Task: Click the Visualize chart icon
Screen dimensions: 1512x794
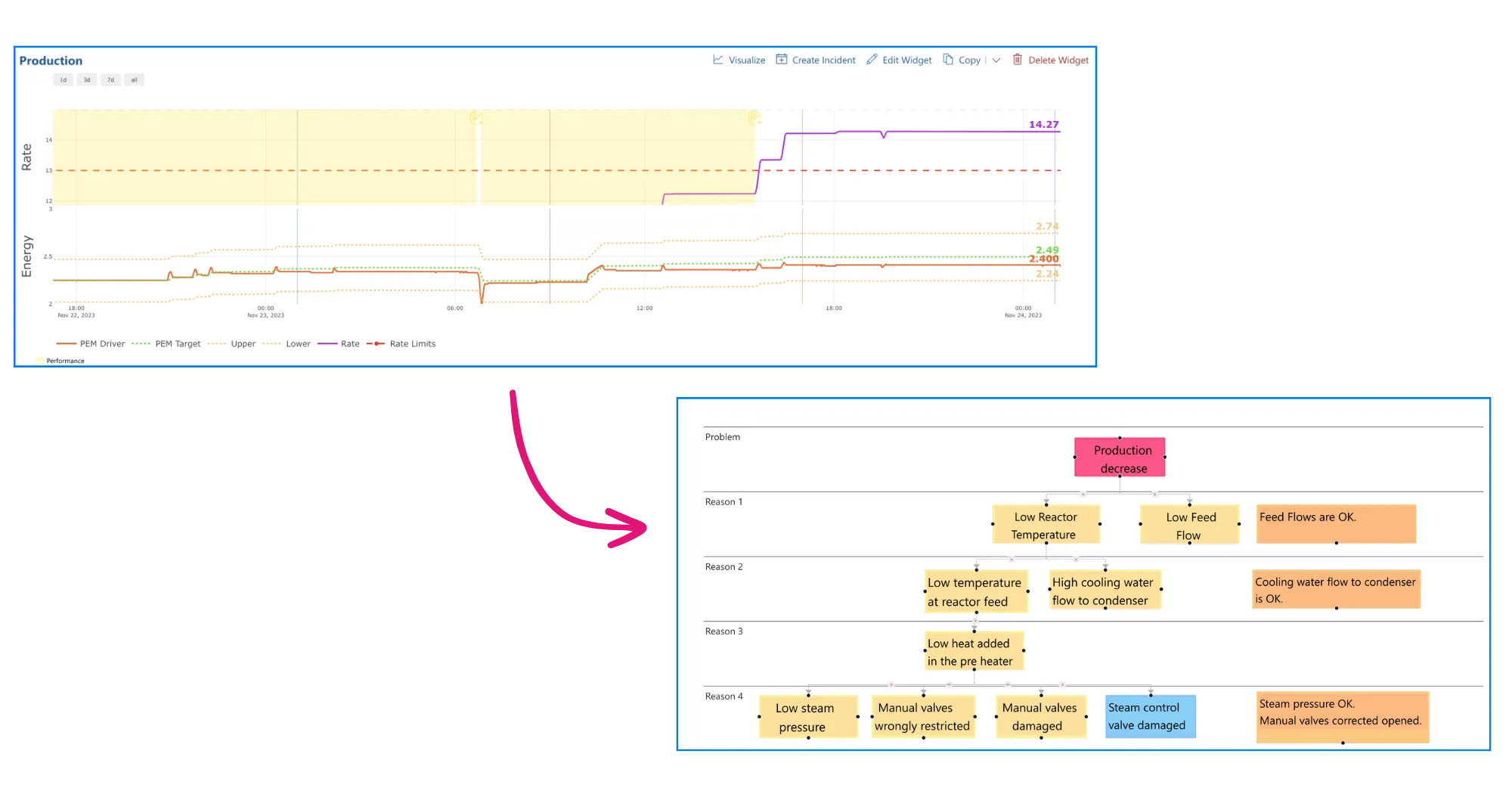Action: [717, 60]
